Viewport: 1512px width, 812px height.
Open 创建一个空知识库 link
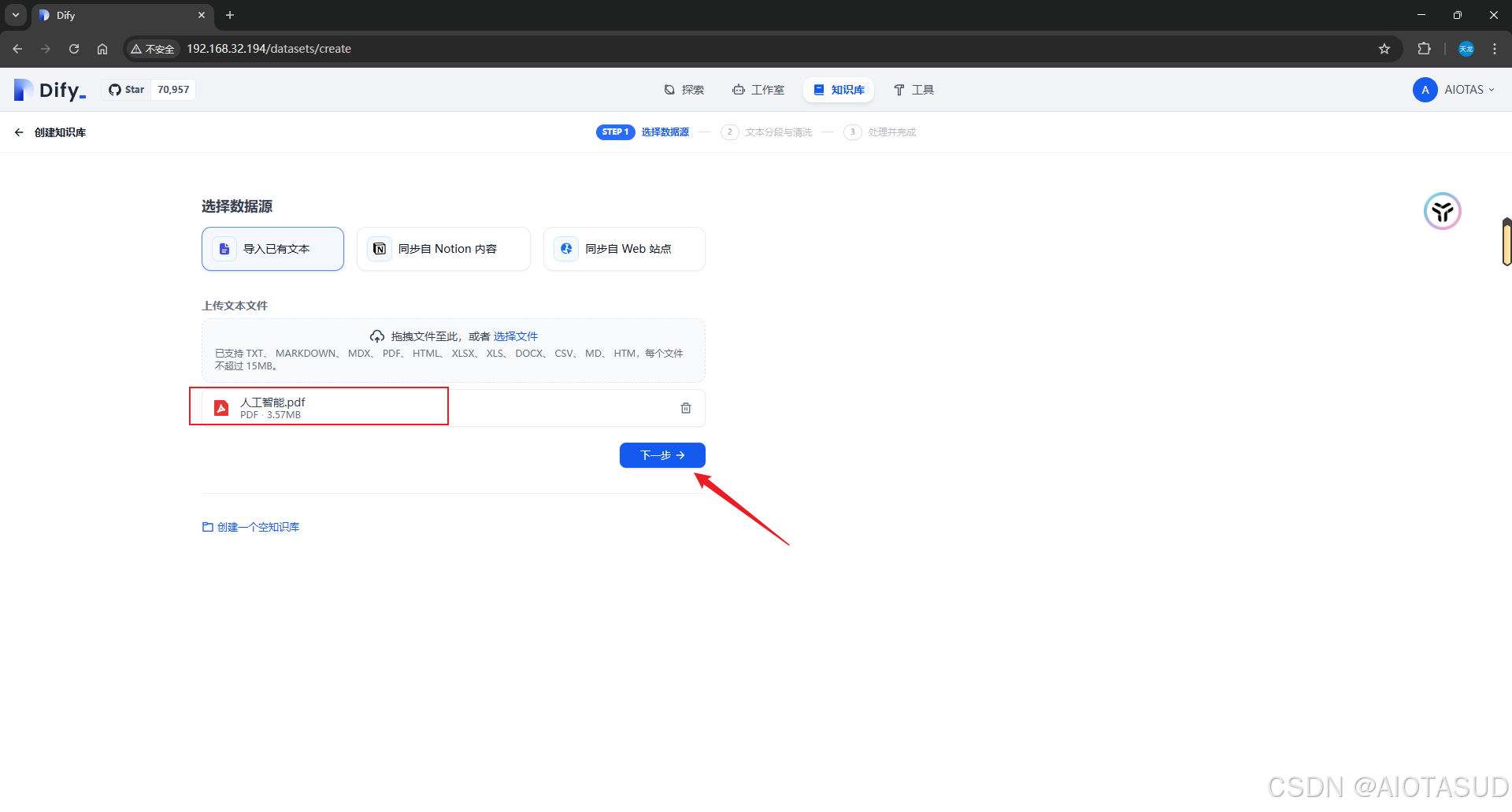coord(250,526)
